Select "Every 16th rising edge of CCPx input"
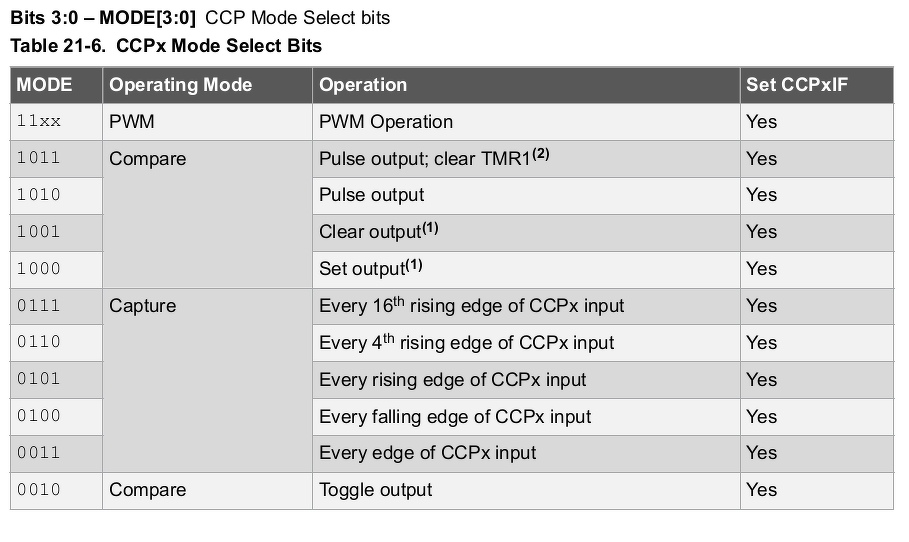Screen dimensions: 909x542 coord(471,306)
